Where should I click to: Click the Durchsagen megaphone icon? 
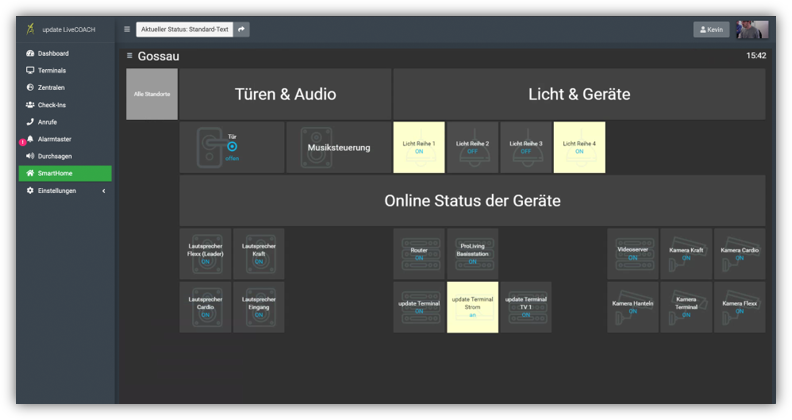pos(30,156)
